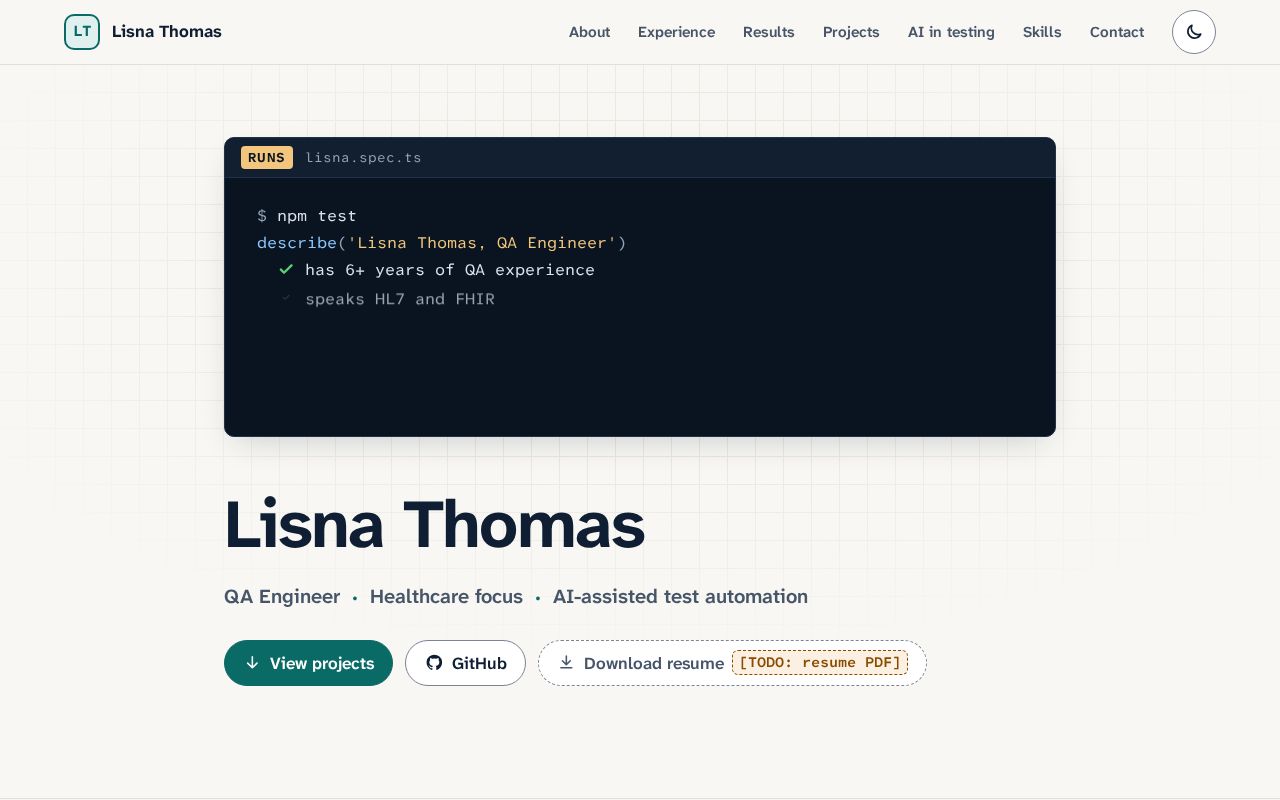Screen dimensions: 1280x800
Task: Click the Lisna Thomas main heading
Action: (434, 525)
